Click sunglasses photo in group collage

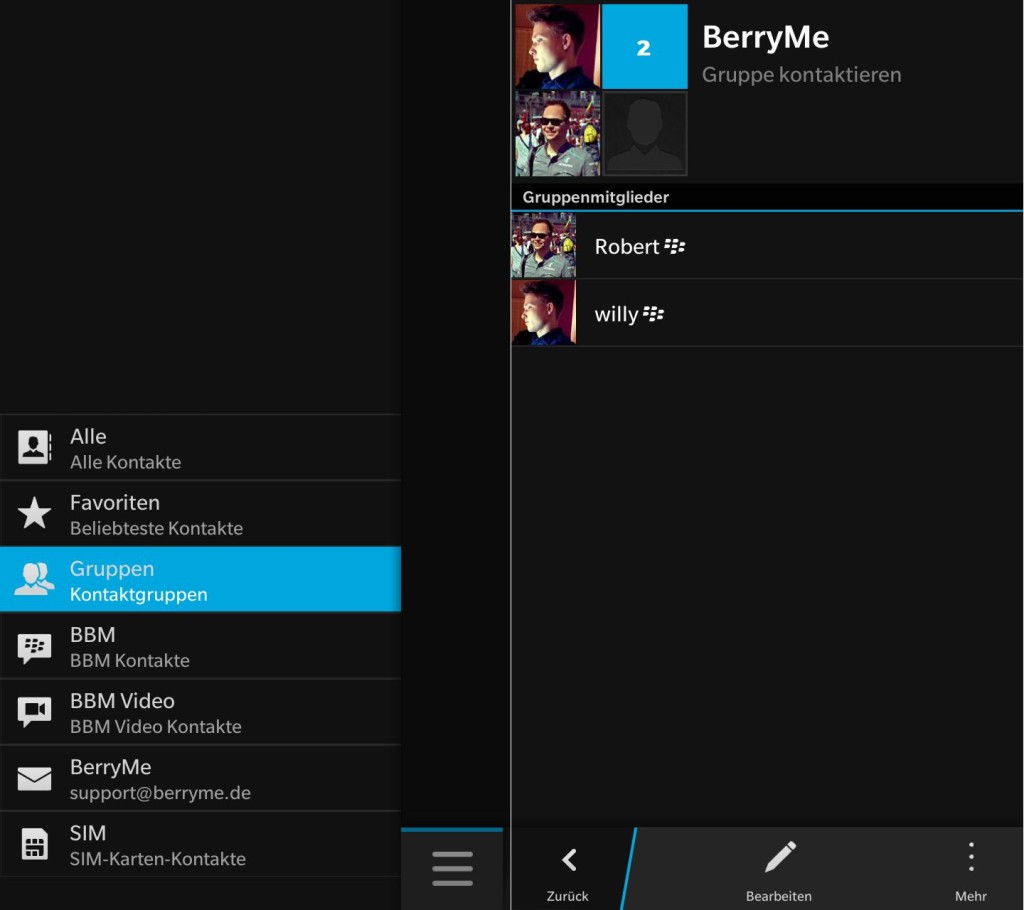click(x=557, y=133)
